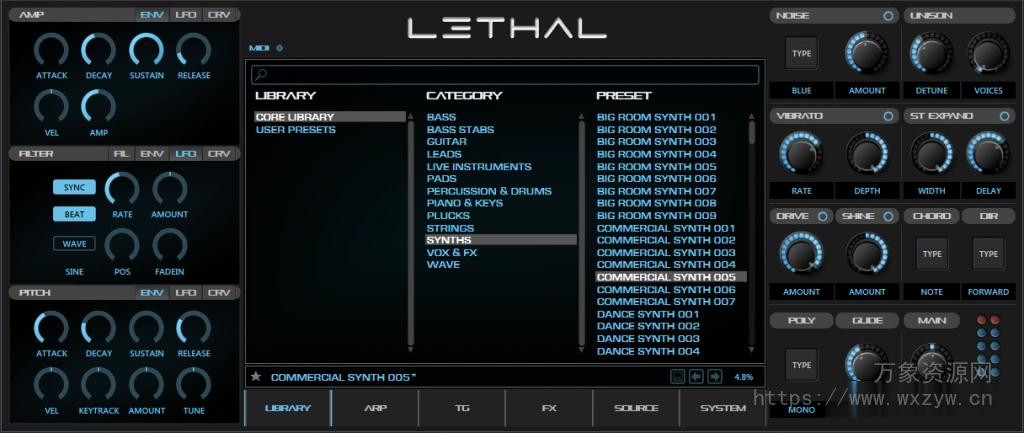The width and height of the screenshot is (1024, 433).
Task: Click the Drive Amount knob
Action: [801, 253]
